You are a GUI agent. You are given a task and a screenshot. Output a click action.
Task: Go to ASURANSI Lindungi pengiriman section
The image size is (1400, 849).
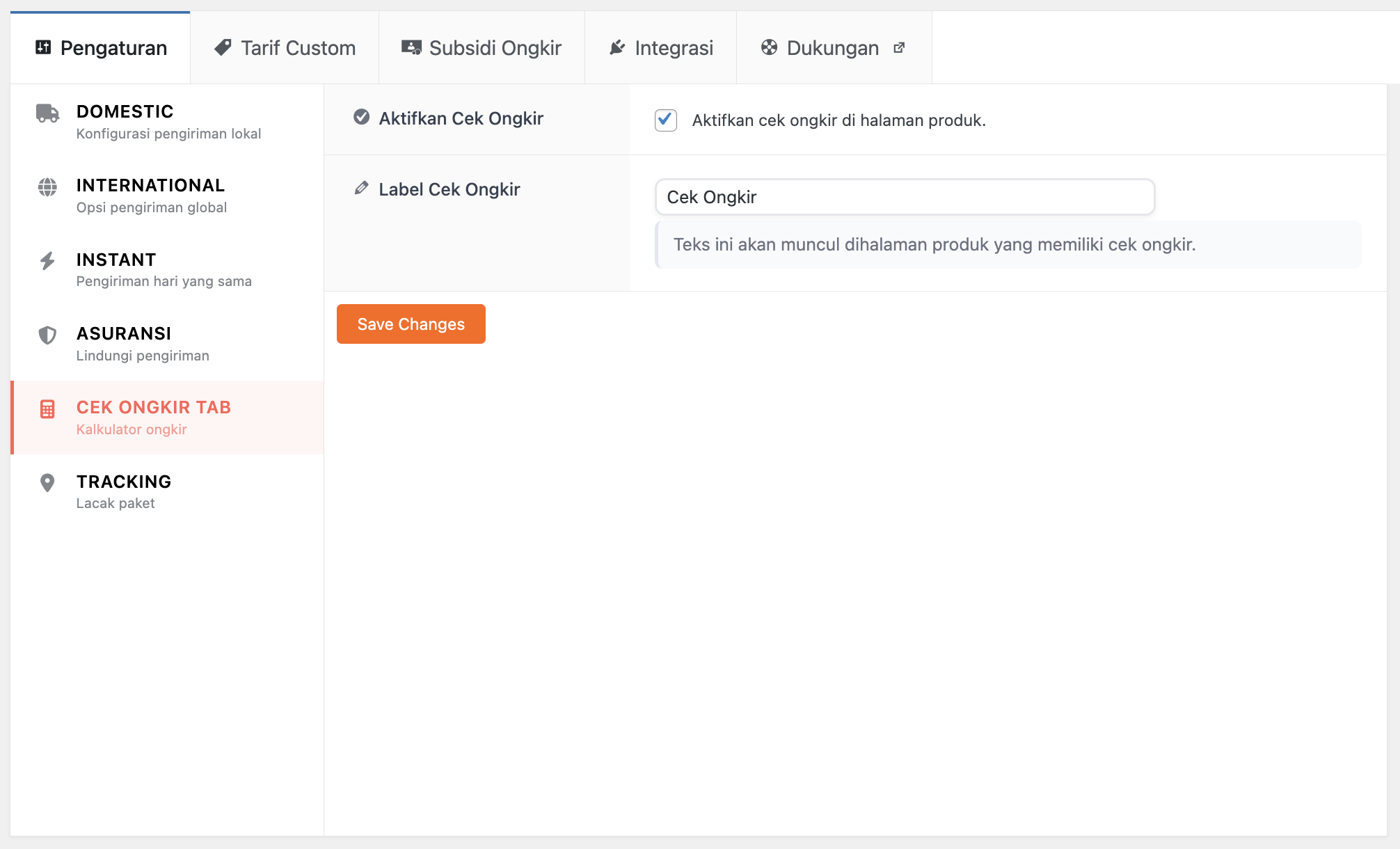[x=124, y=344]
